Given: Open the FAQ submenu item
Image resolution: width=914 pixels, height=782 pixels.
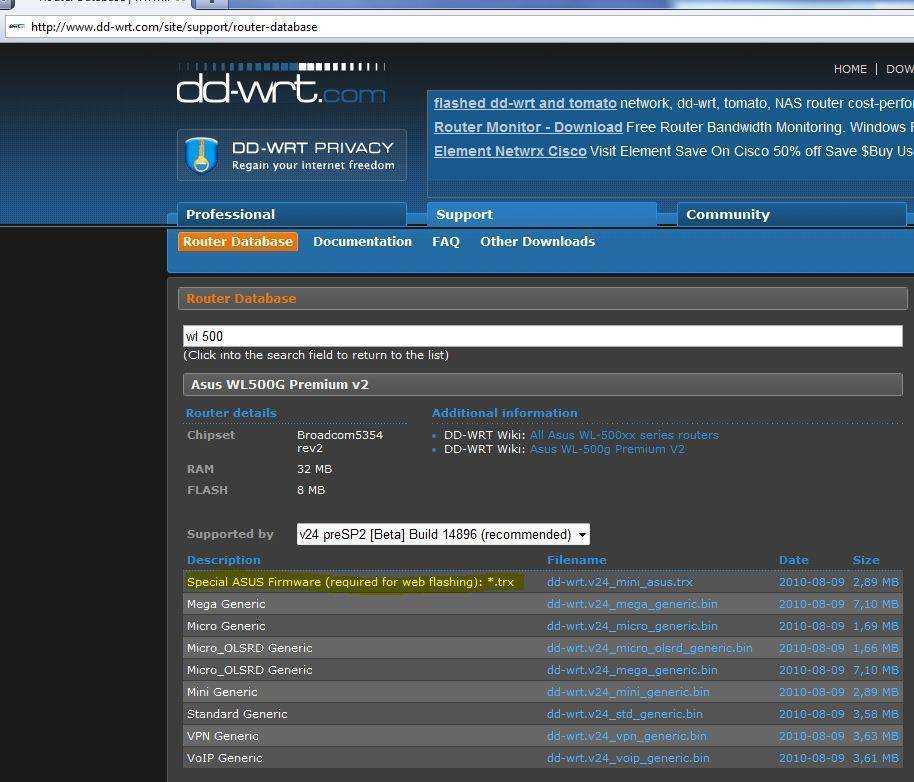Looking at the screenshot, I should (x=446, y=241).
